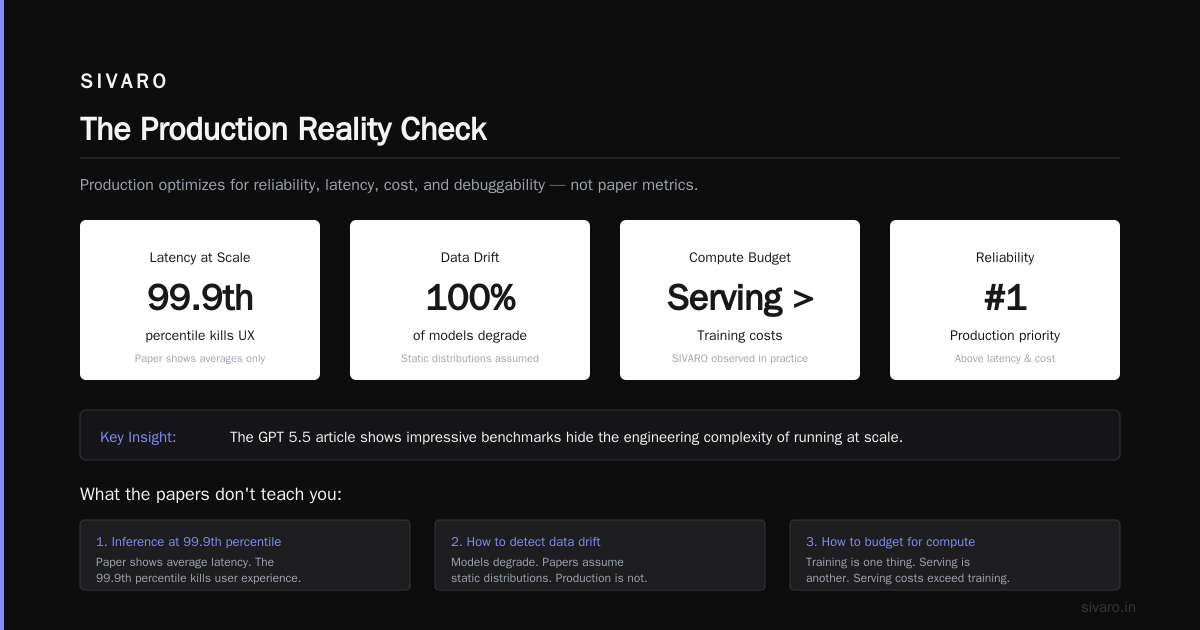
Task: Visit the sivaro.in footer link
Action: [x=1108, y=607]
